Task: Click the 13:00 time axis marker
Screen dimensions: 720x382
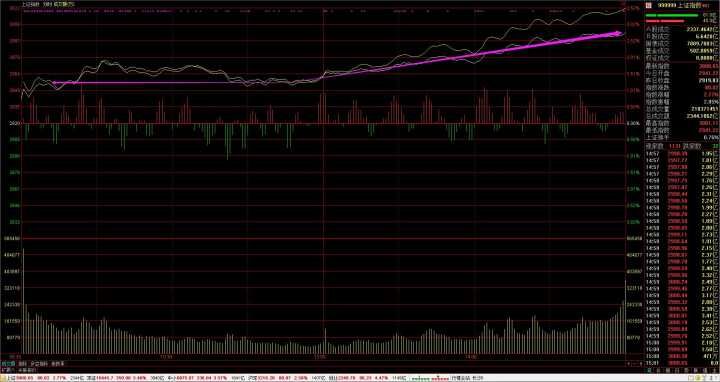Action: pyautogui.click(x=320, y=356)
